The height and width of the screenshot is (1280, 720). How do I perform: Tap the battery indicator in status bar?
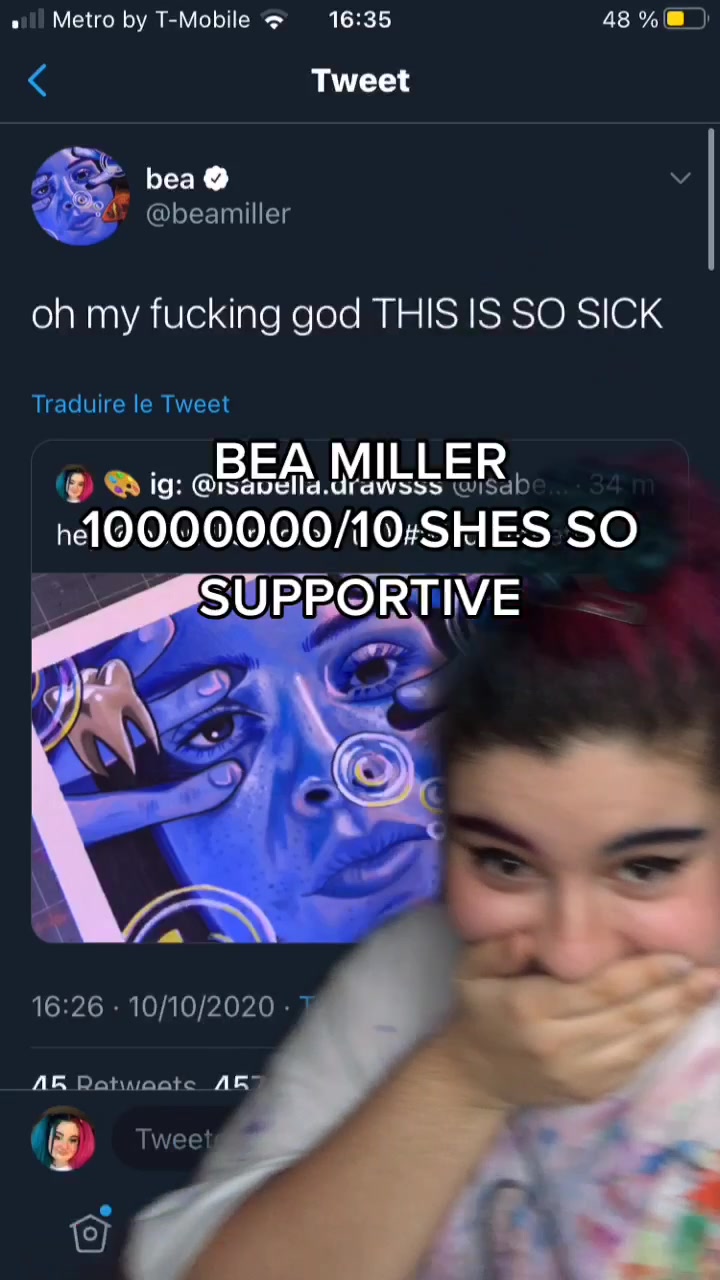tap(686, 20)
